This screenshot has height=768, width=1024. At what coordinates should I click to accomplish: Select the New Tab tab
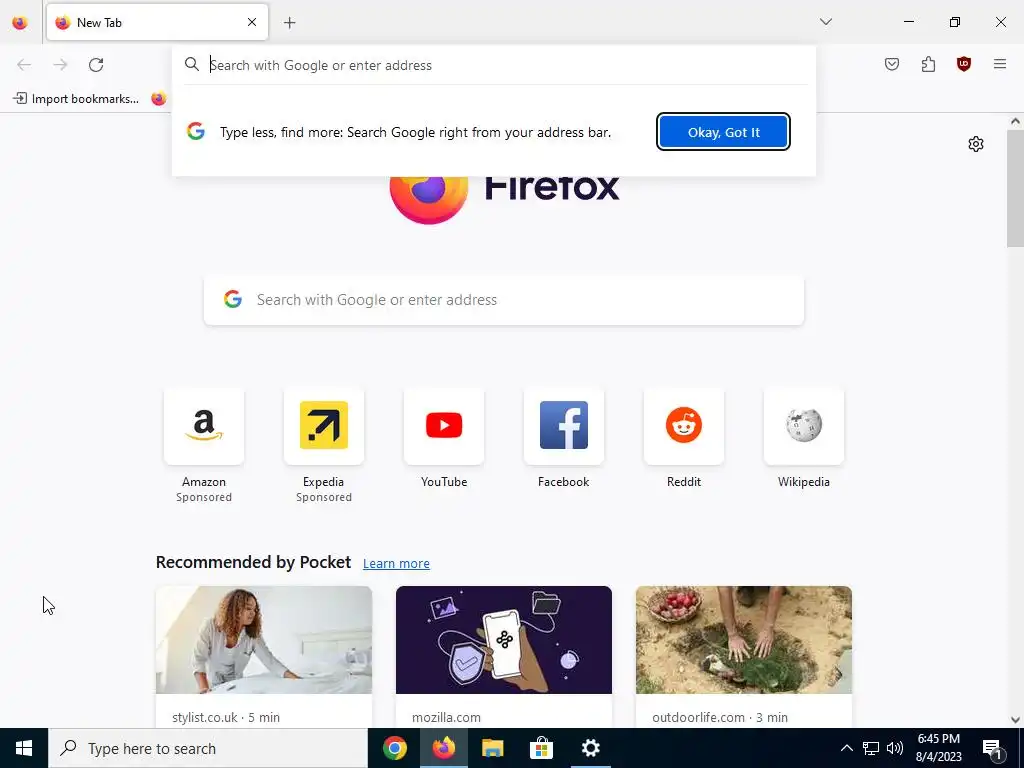(x=157, y=22)
